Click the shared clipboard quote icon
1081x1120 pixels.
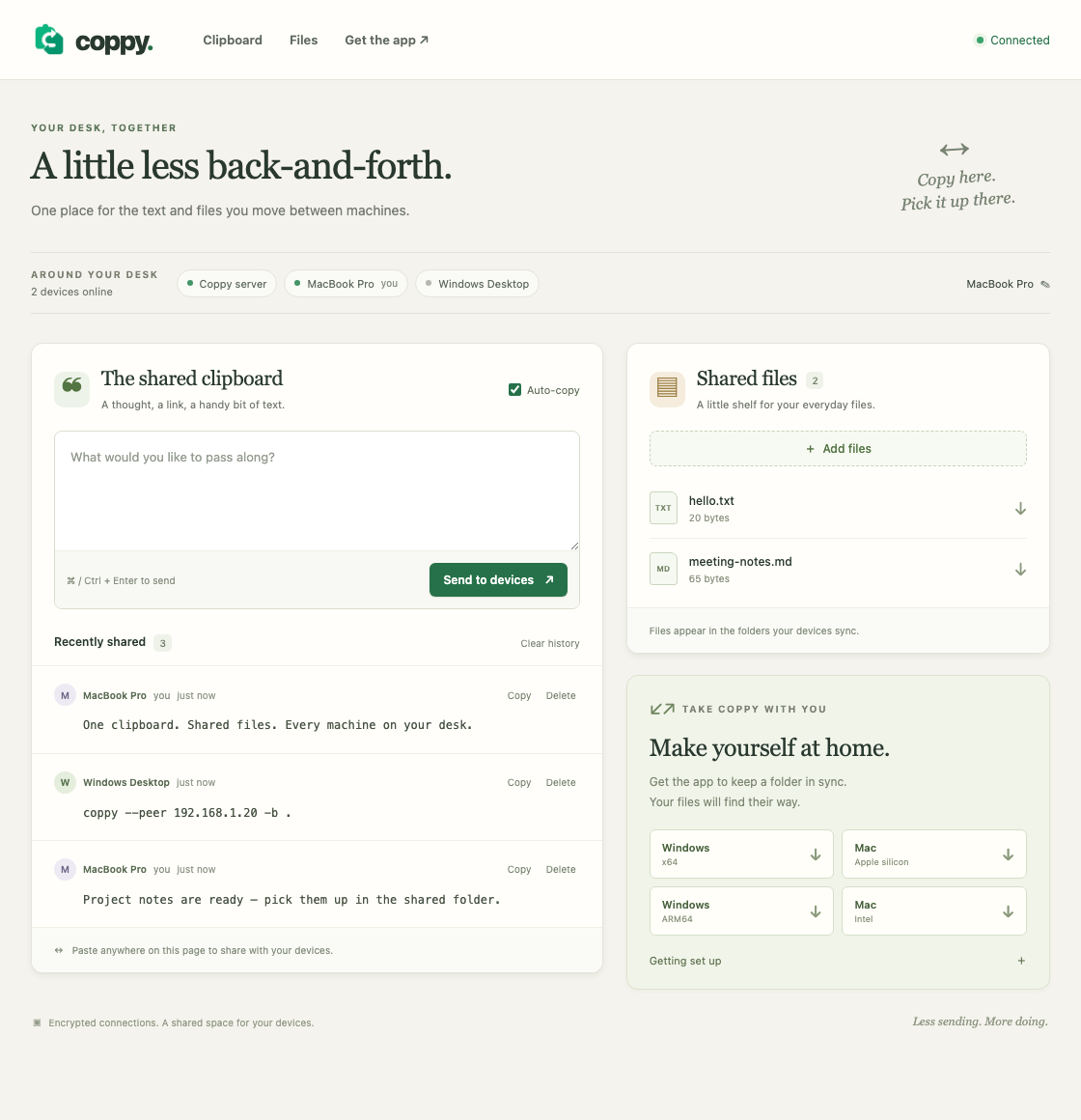(72, 389)
